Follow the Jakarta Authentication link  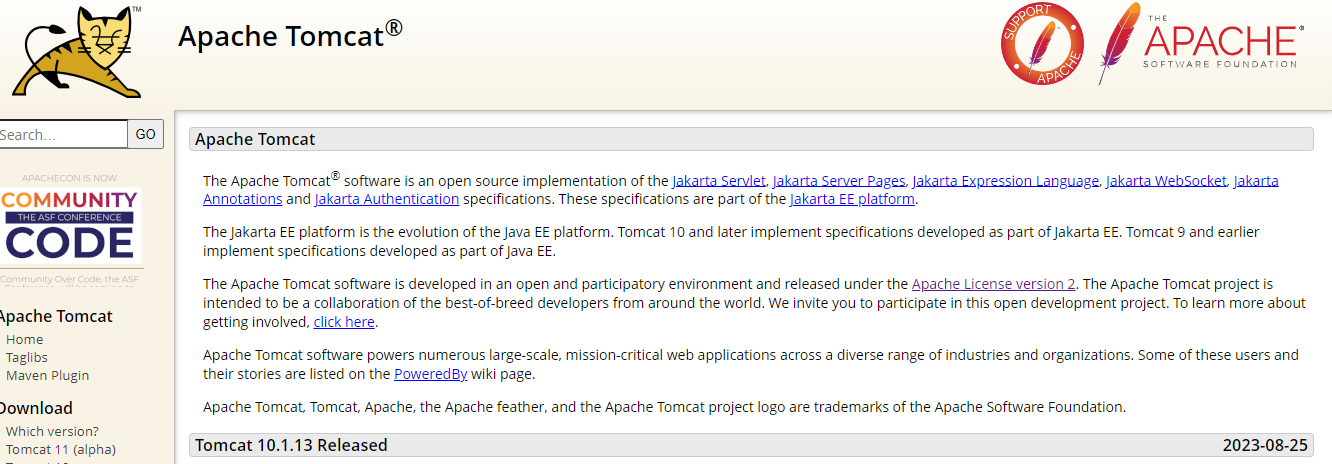click(x=387, y=199)
